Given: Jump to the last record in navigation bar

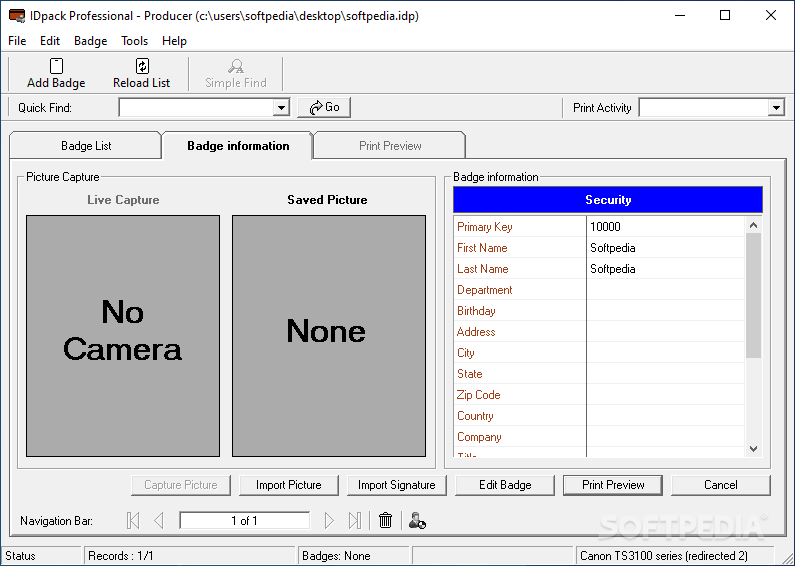Looking at the screenshot, I should [x=355, y=520].
